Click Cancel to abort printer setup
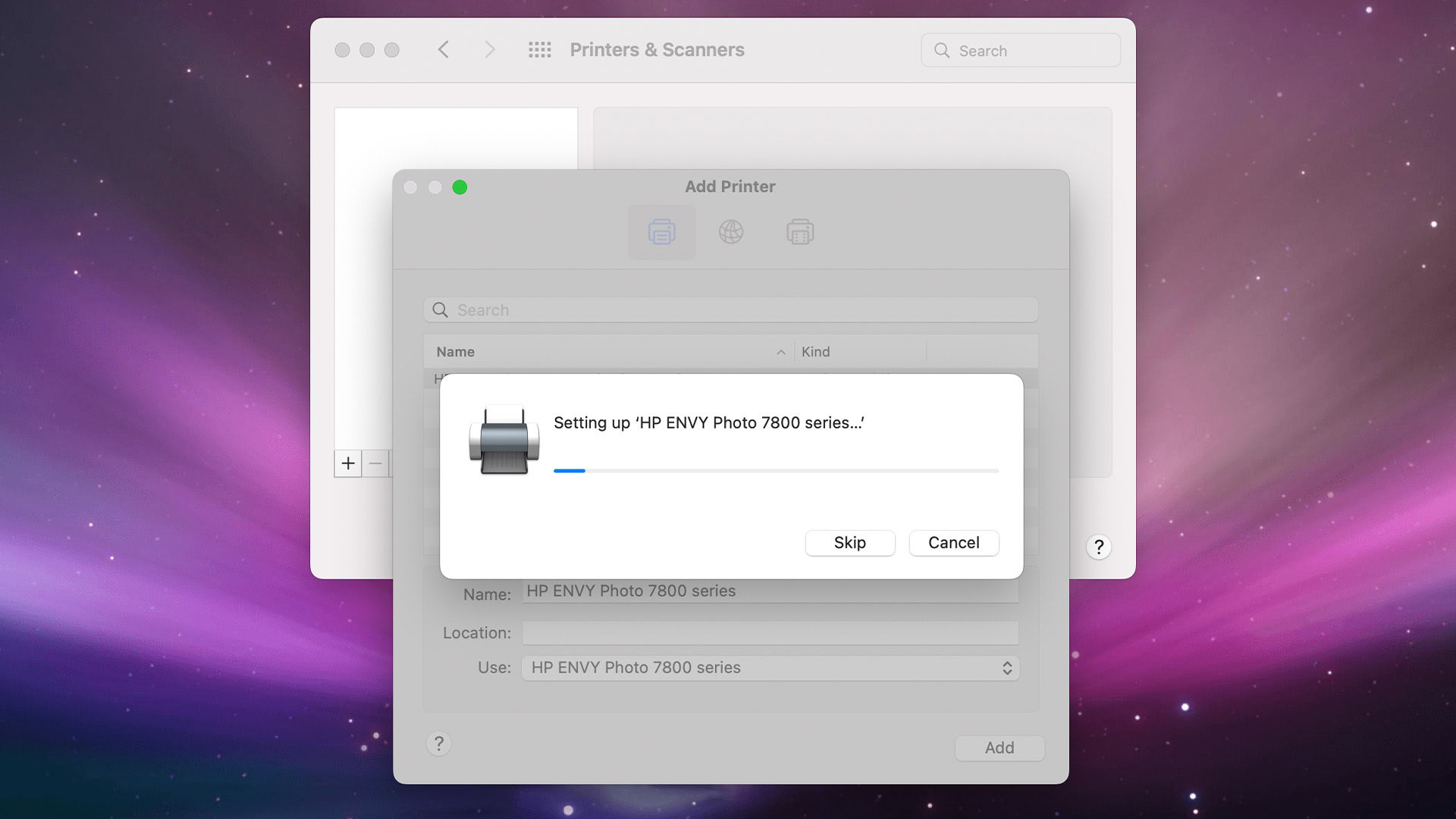The width and height of the screenshot is (1456, 819). point(954,543)
